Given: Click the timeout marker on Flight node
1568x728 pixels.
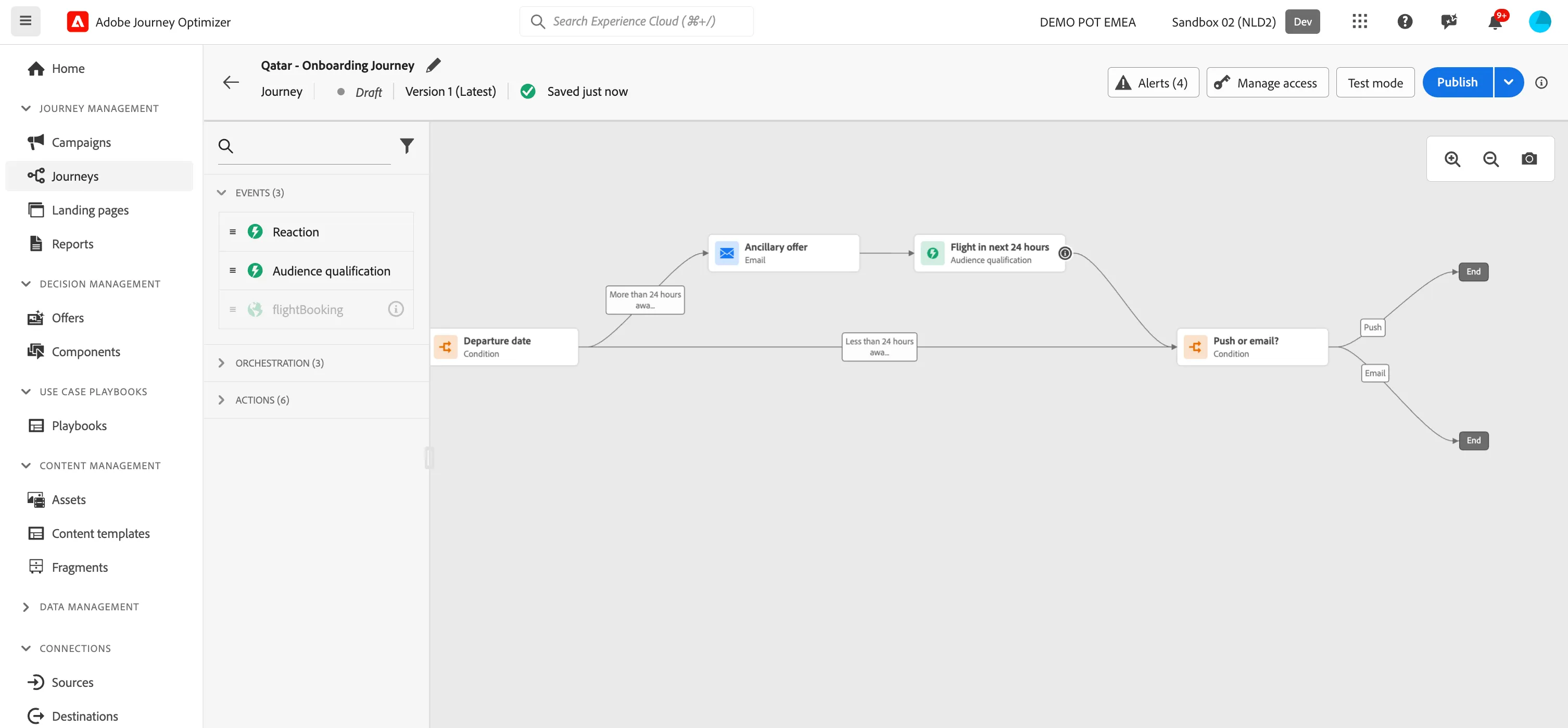Looking at the screenshot, I should (x=1065, y=253).
